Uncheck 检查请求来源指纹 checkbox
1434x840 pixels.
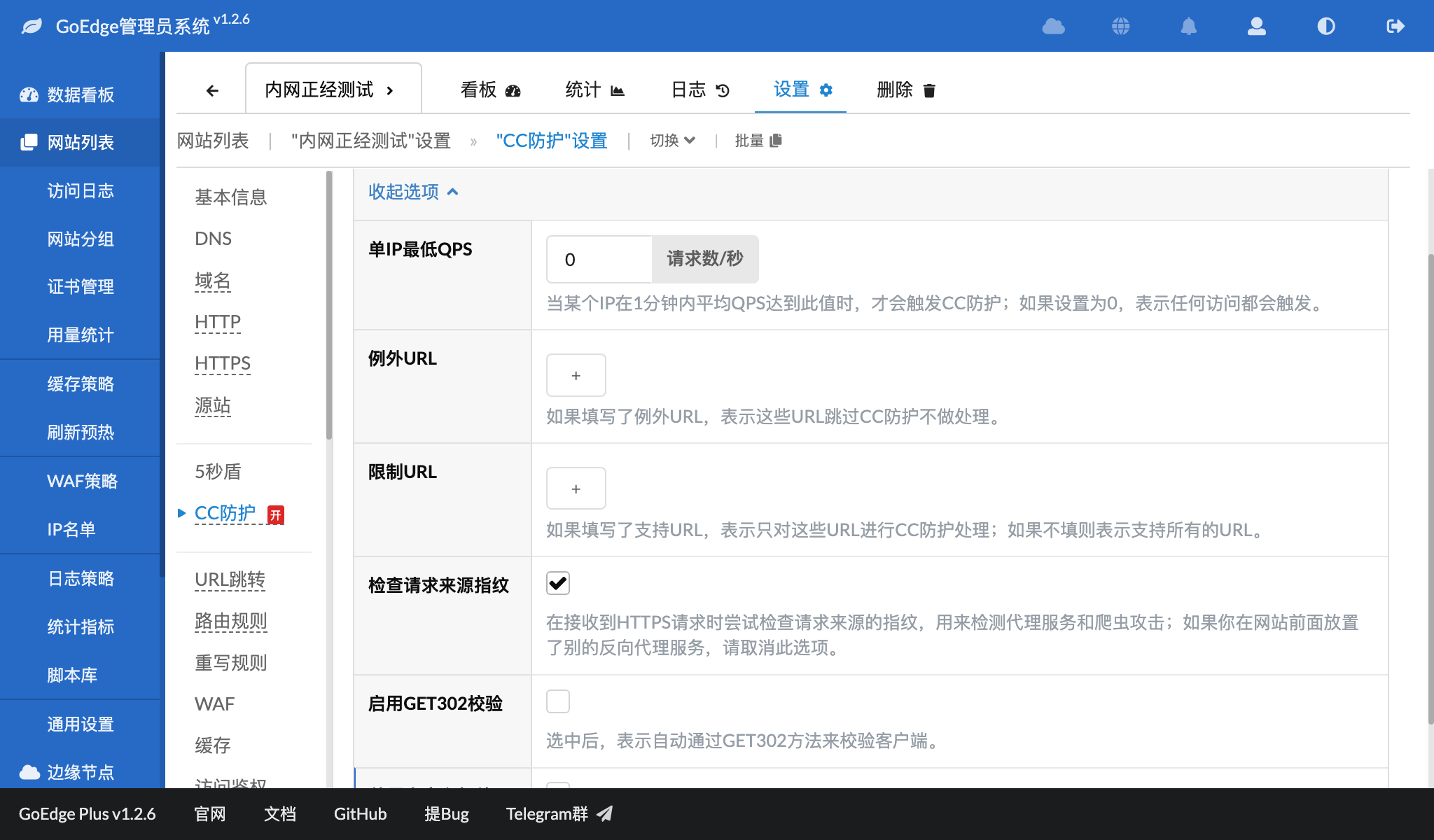tap(558, 583)
